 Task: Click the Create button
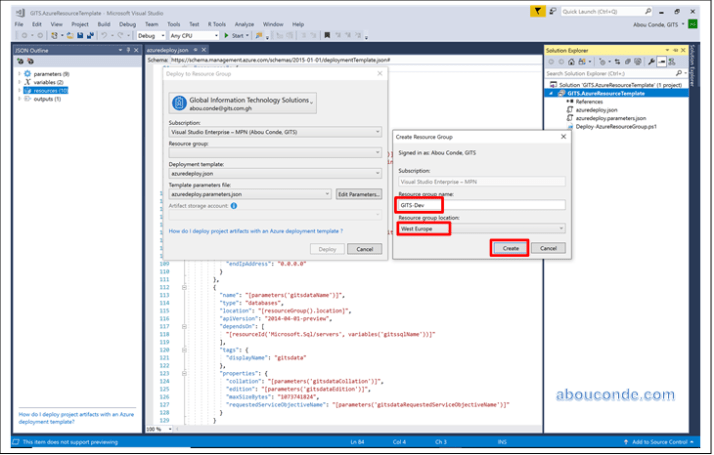tap(509, 248)
